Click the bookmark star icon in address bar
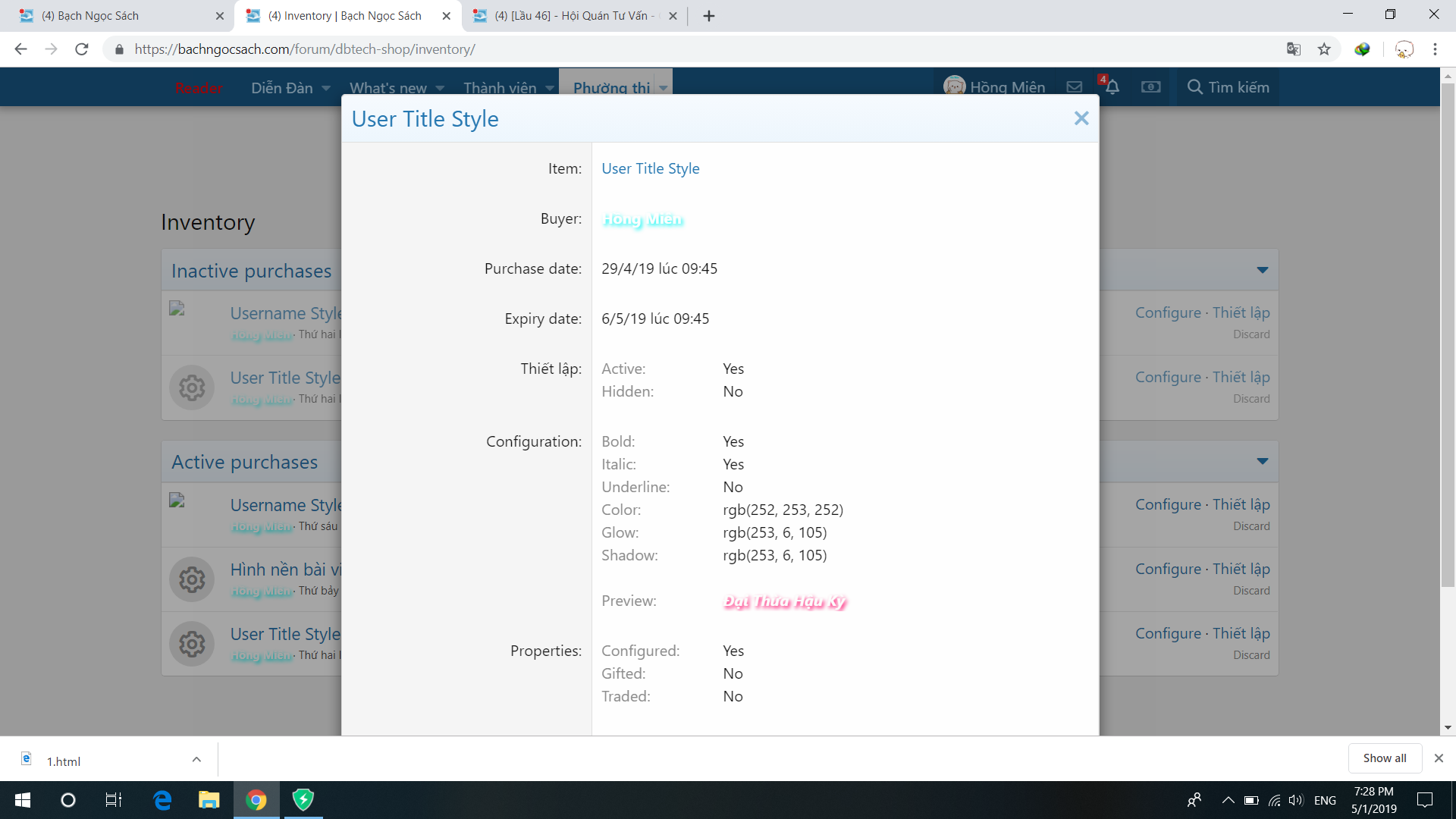 click(1324, 49)
